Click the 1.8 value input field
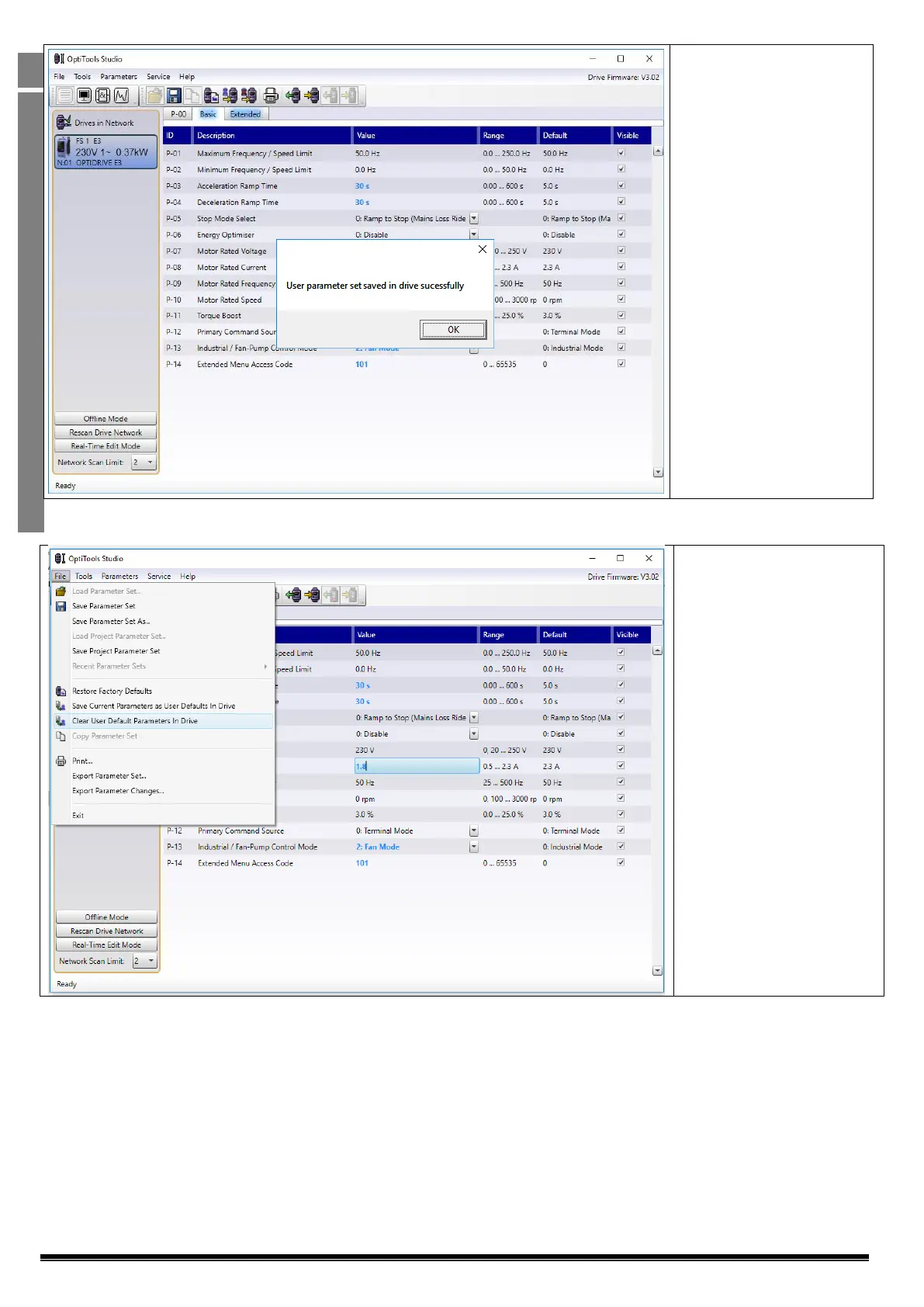 pyautogui.click(x=417, y=766)
